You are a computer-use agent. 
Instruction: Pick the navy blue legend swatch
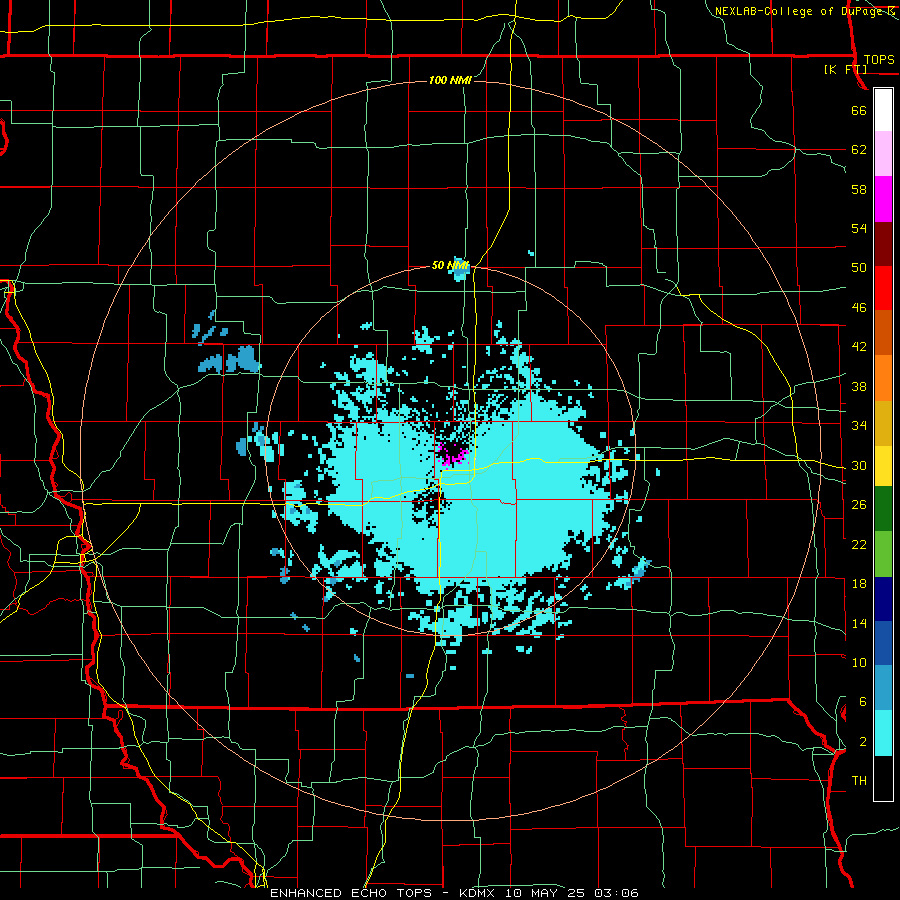(883, 599)
